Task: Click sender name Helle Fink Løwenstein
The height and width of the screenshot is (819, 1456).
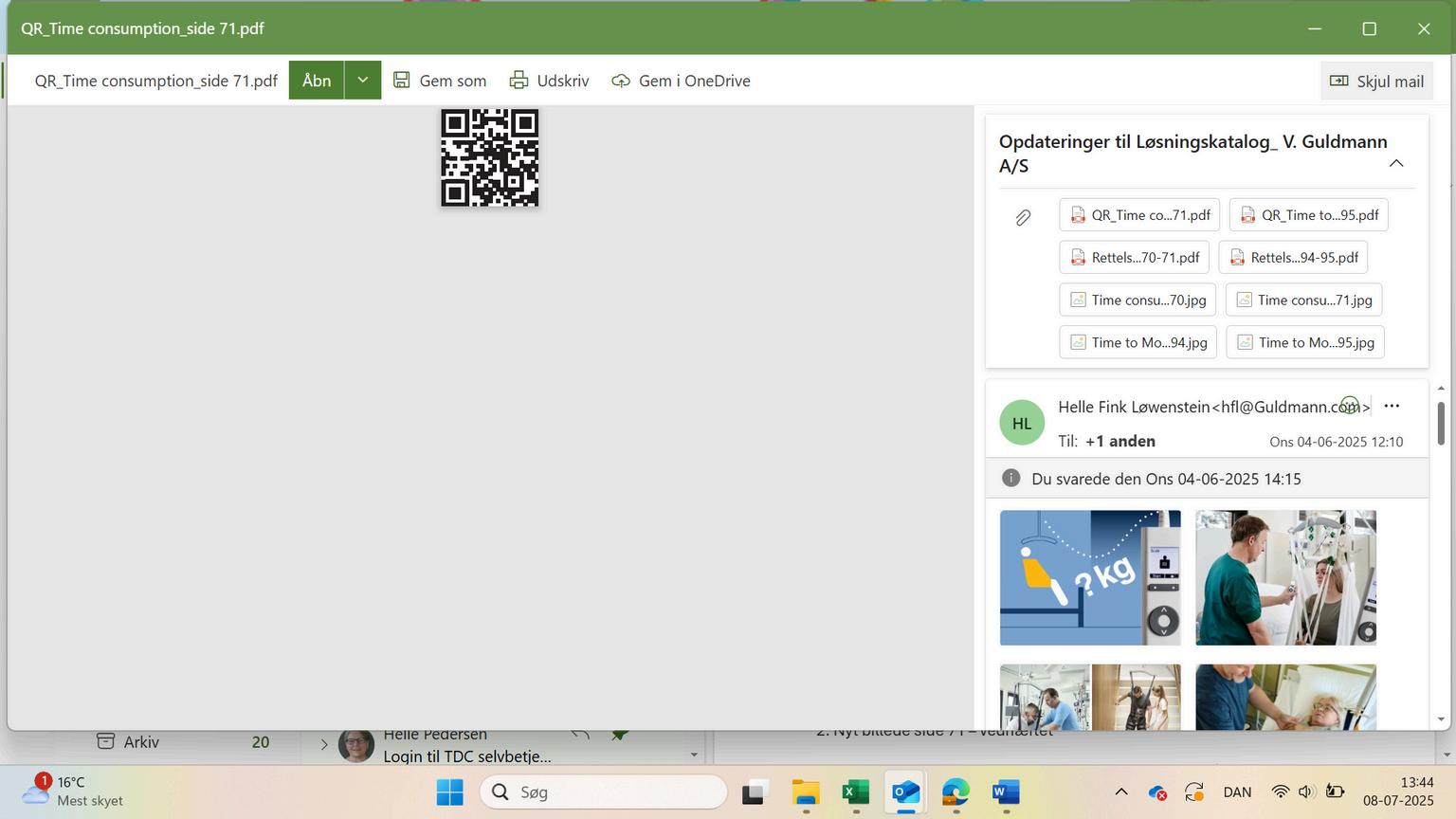Action: coord(1135,407)
